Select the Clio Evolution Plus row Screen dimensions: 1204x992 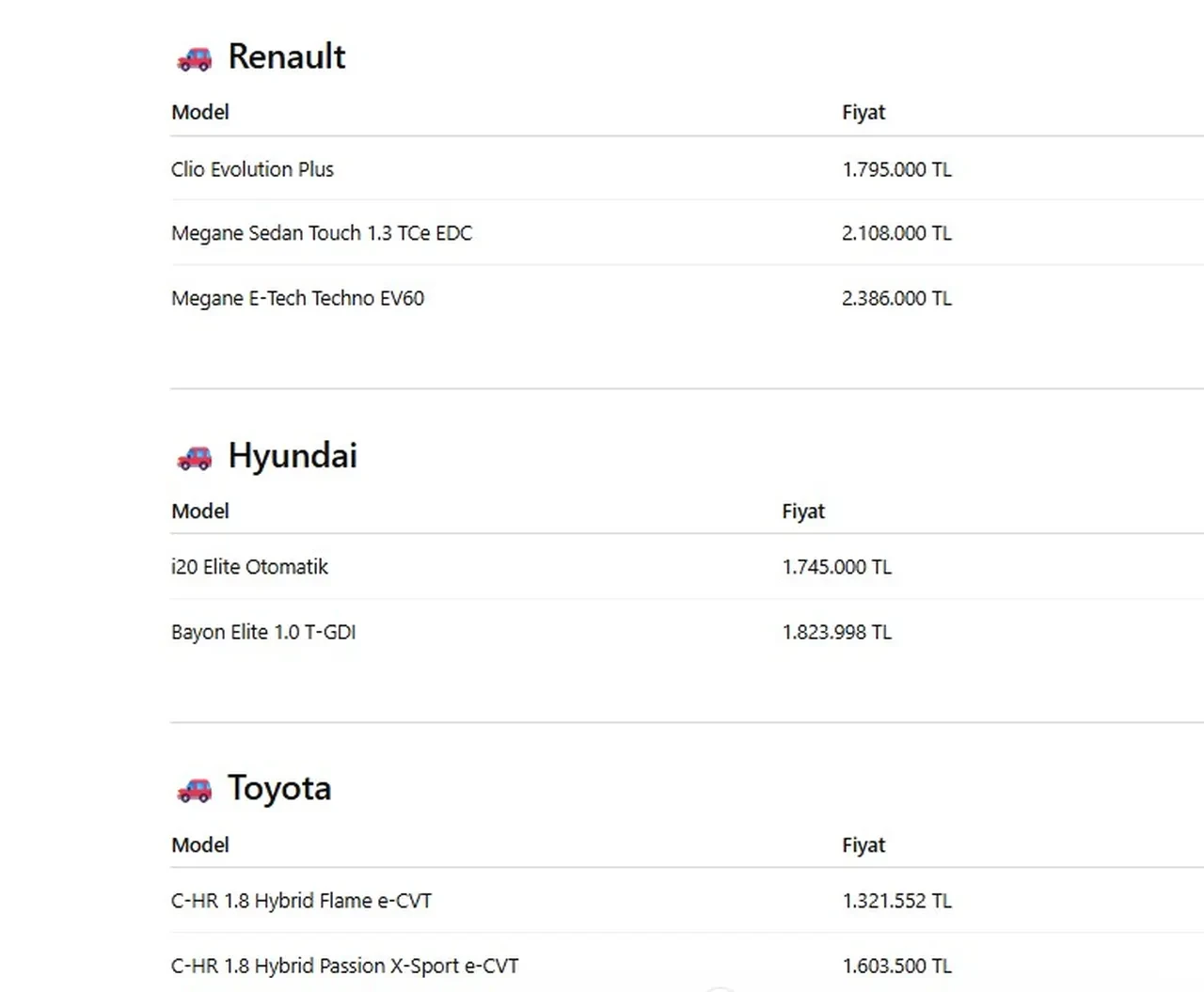click(x=252, y=169)
